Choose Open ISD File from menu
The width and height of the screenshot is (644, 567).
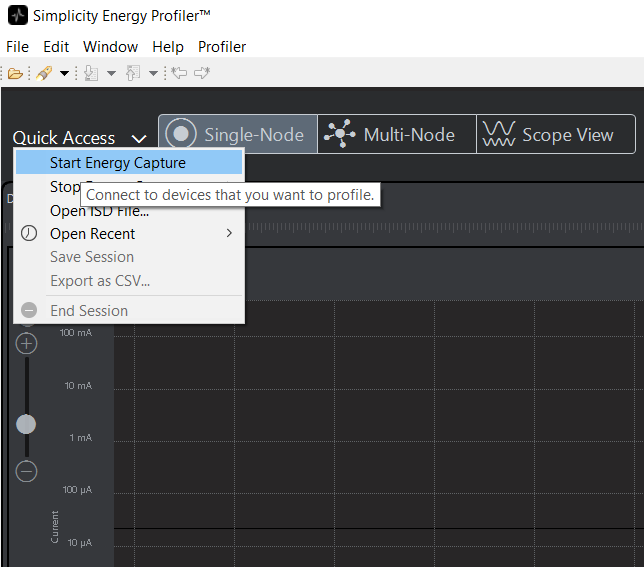coord(99,211)
